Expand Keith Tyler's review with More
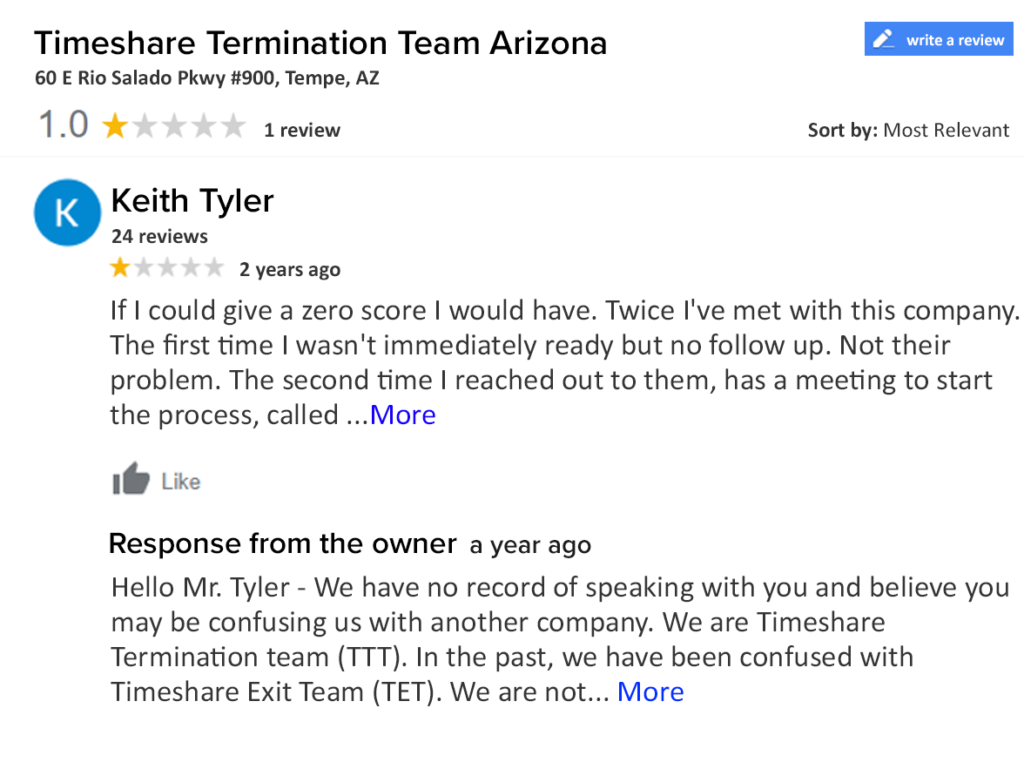 tap(403, 415)
